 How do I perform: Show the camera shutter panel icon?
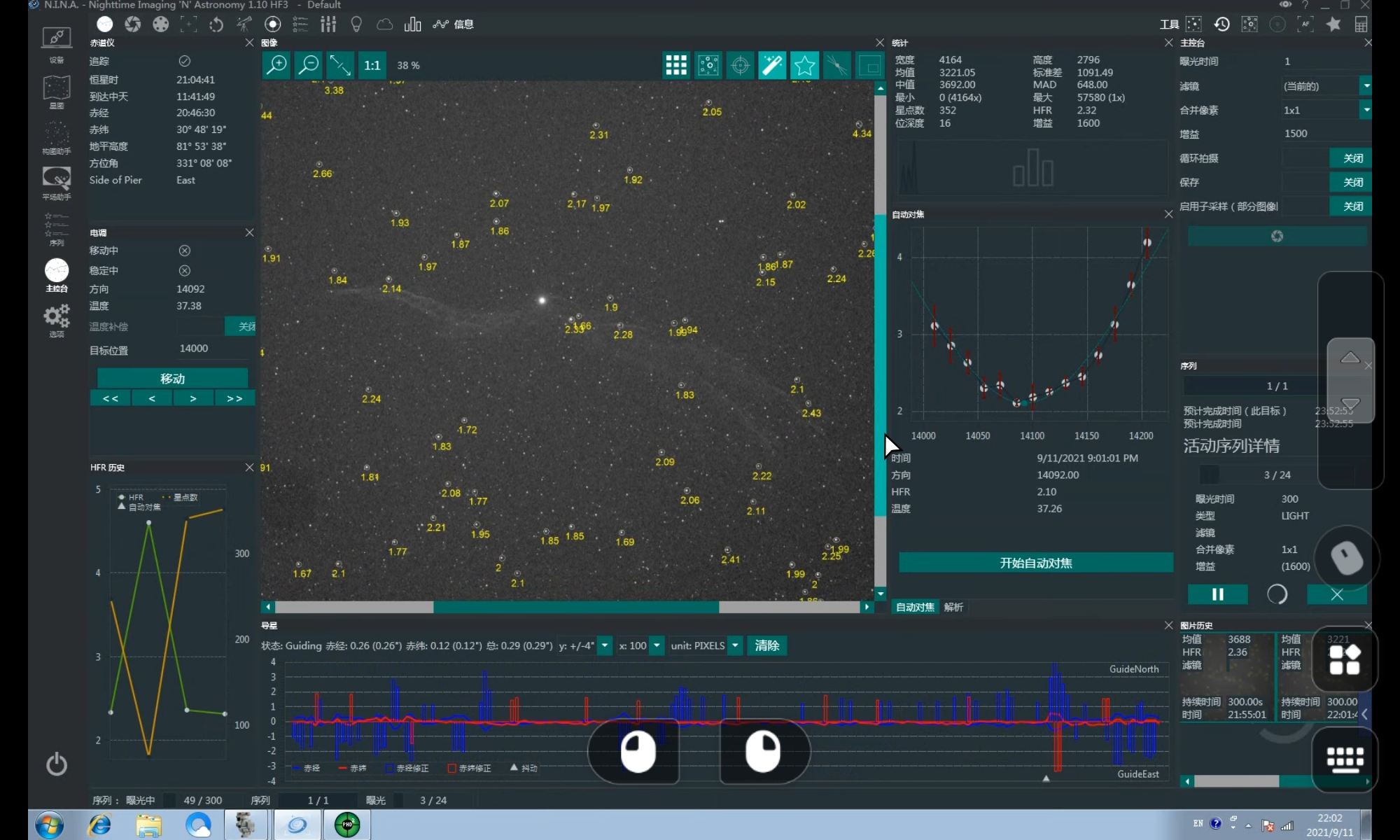click(132, 24)
